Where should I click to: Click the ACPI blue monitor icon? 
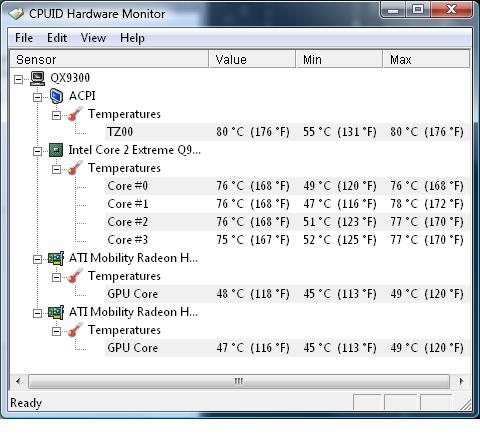56,96
